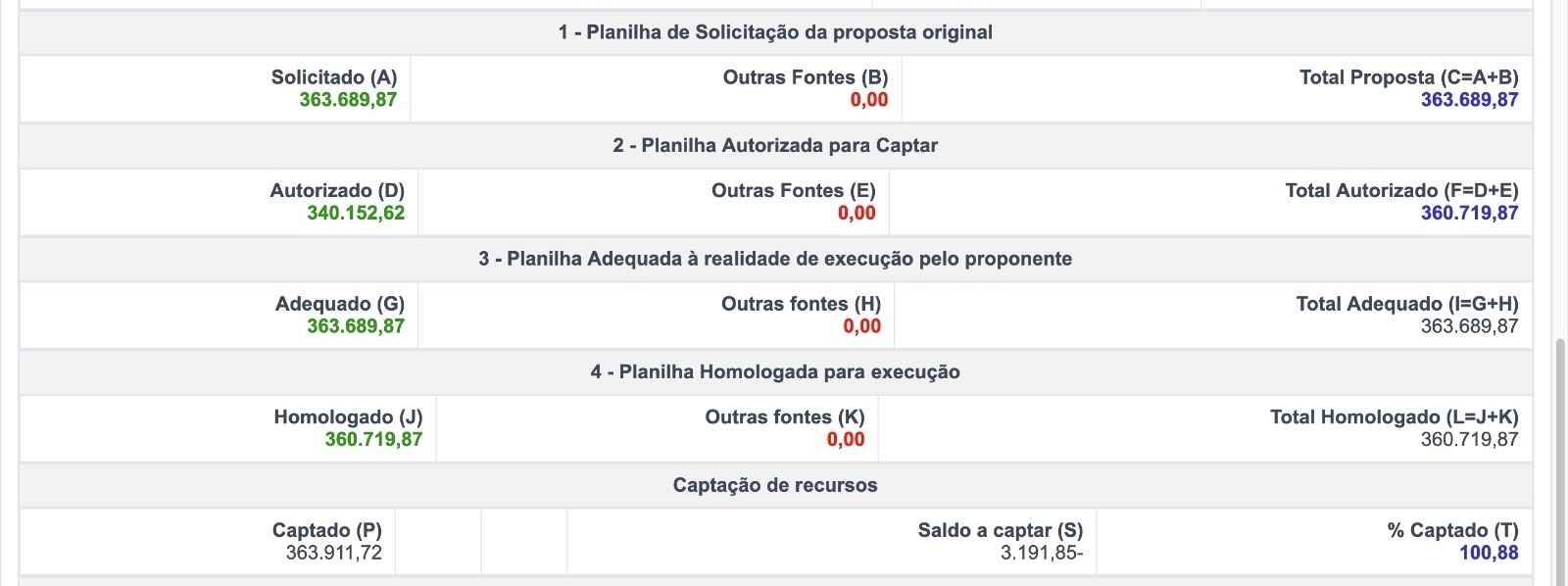Click the Total Homologado (L=J+K) value
1568x586 pixels.
pos(1469,440)
